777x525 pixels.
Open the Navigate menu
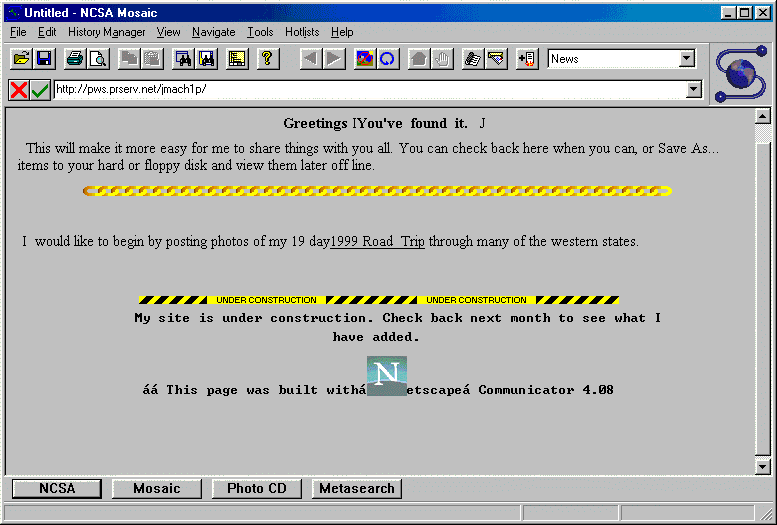214,32
